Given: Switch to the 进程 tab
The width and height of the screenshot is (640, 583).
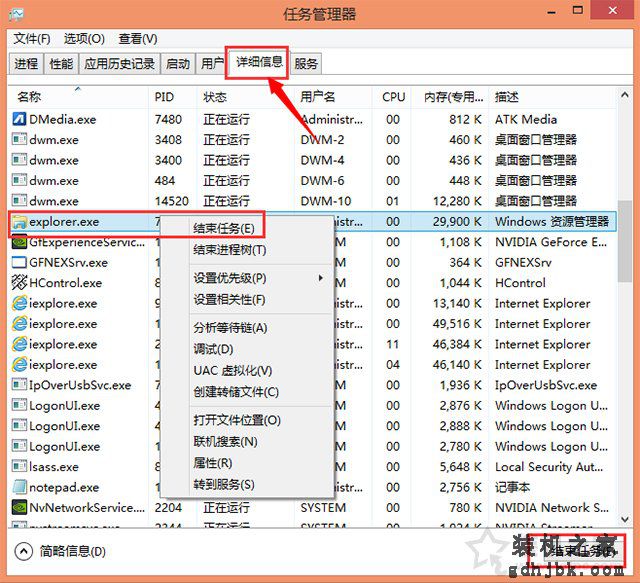Looking at the screenshot, I should coord(26,63).
